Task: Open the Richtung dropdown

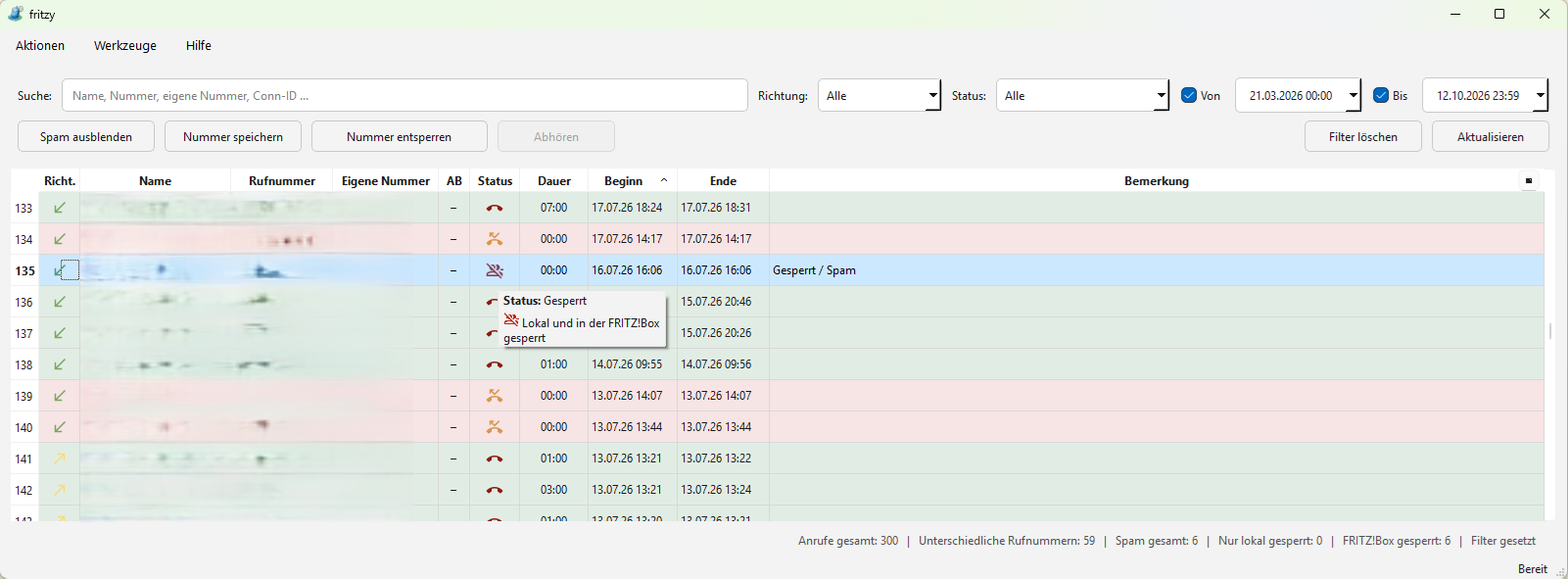Action: click(879, 95)
